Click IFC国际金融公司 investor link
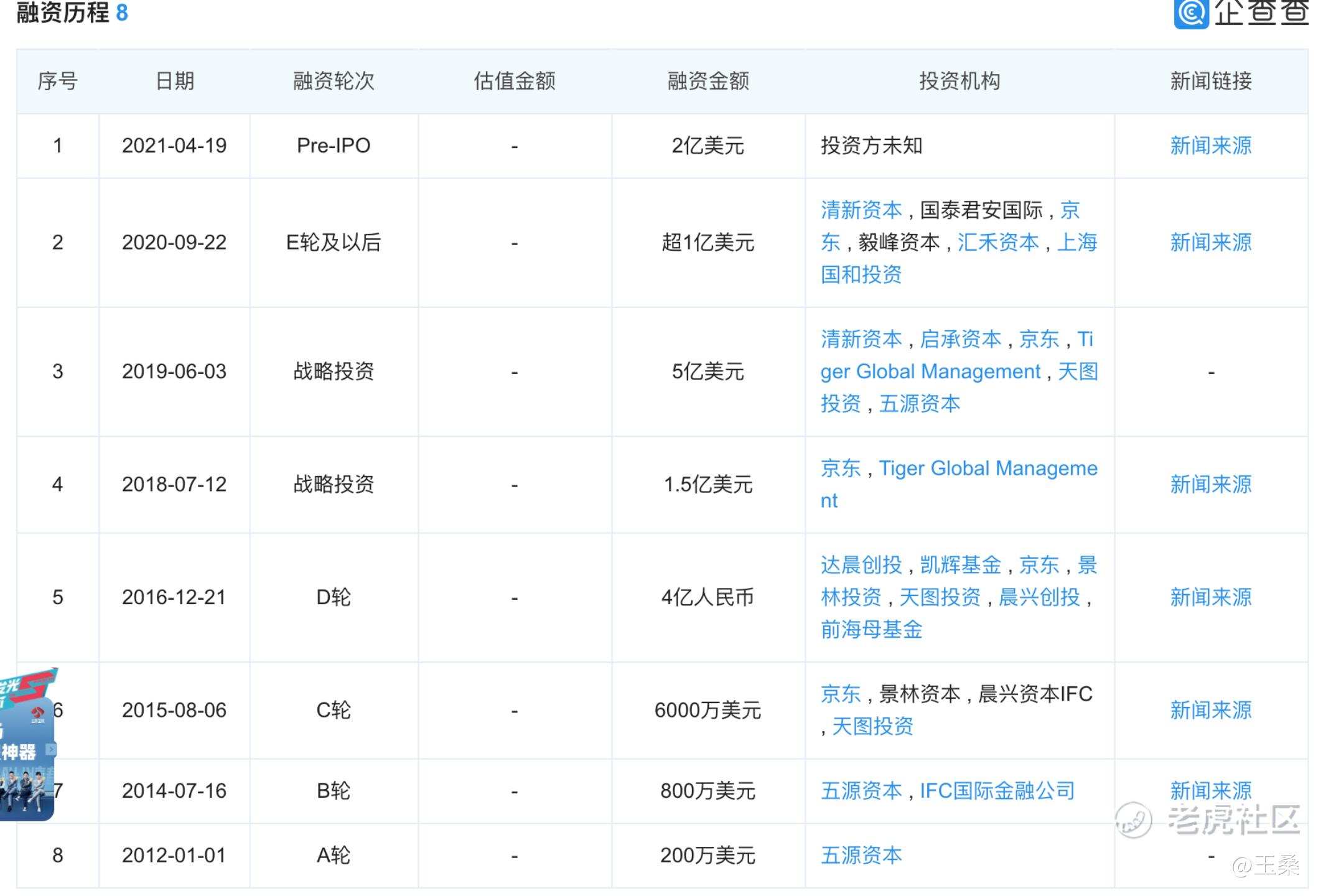Screen dimensions: 1326x896 997,791
